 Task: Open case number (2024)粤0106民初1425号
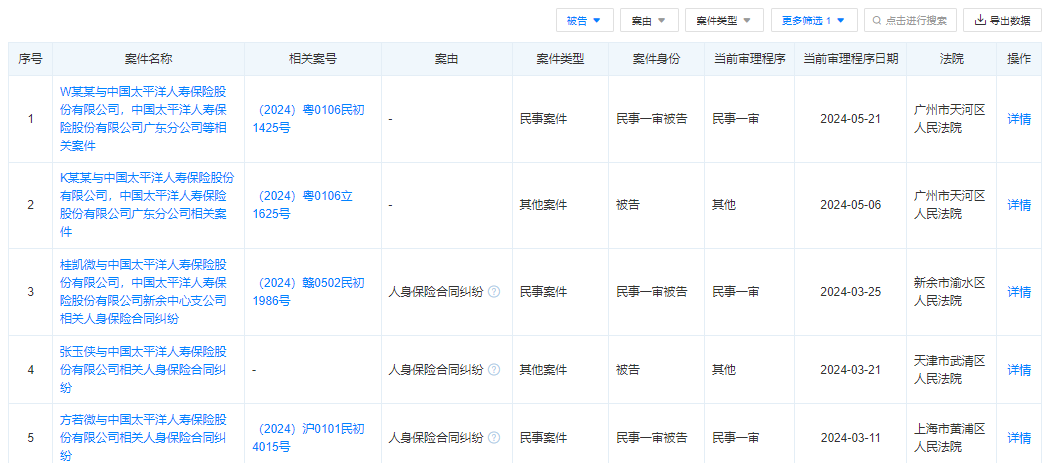[x=309, y=119]
